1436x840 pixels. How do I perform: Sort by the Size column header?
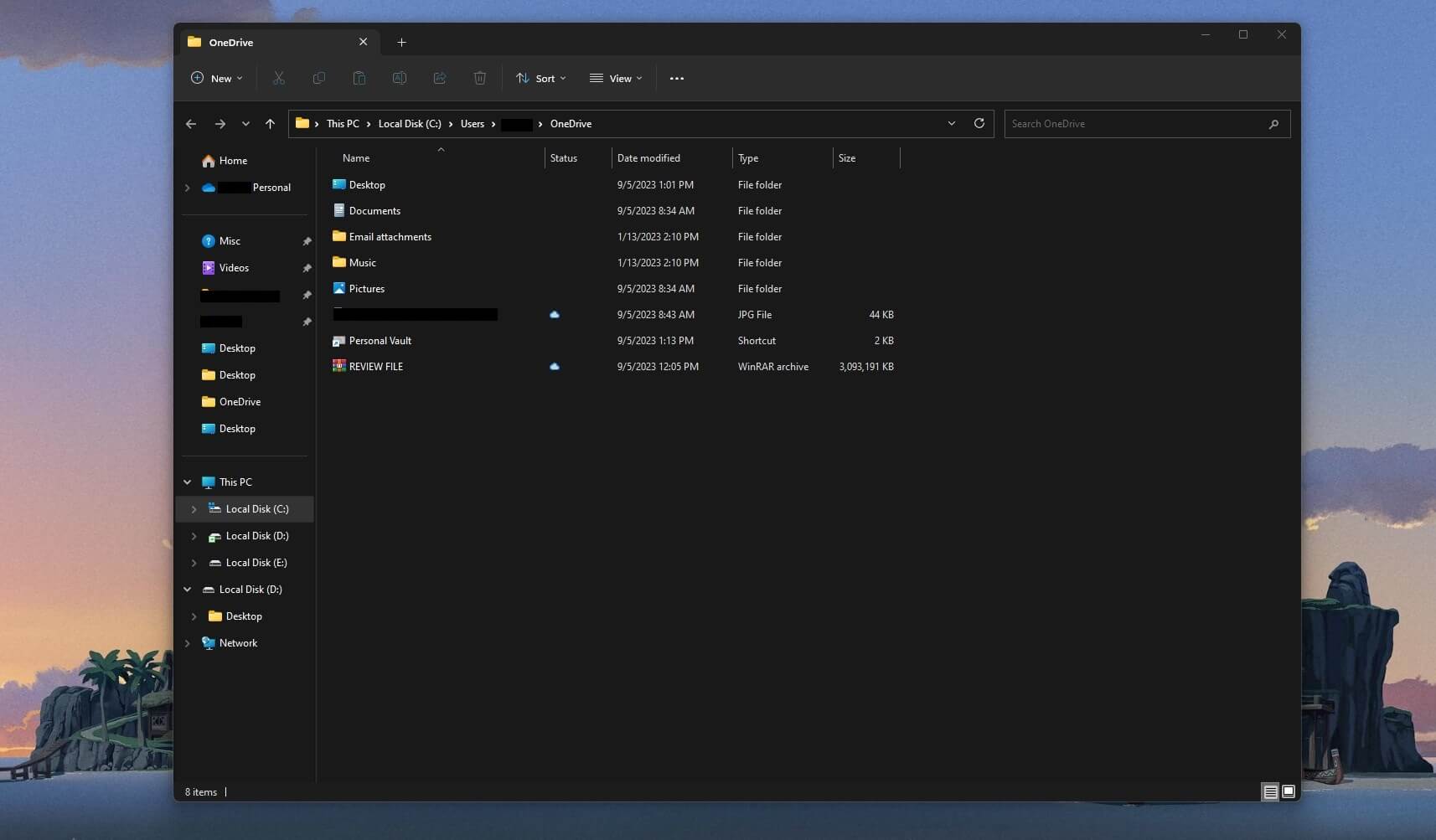847,157
